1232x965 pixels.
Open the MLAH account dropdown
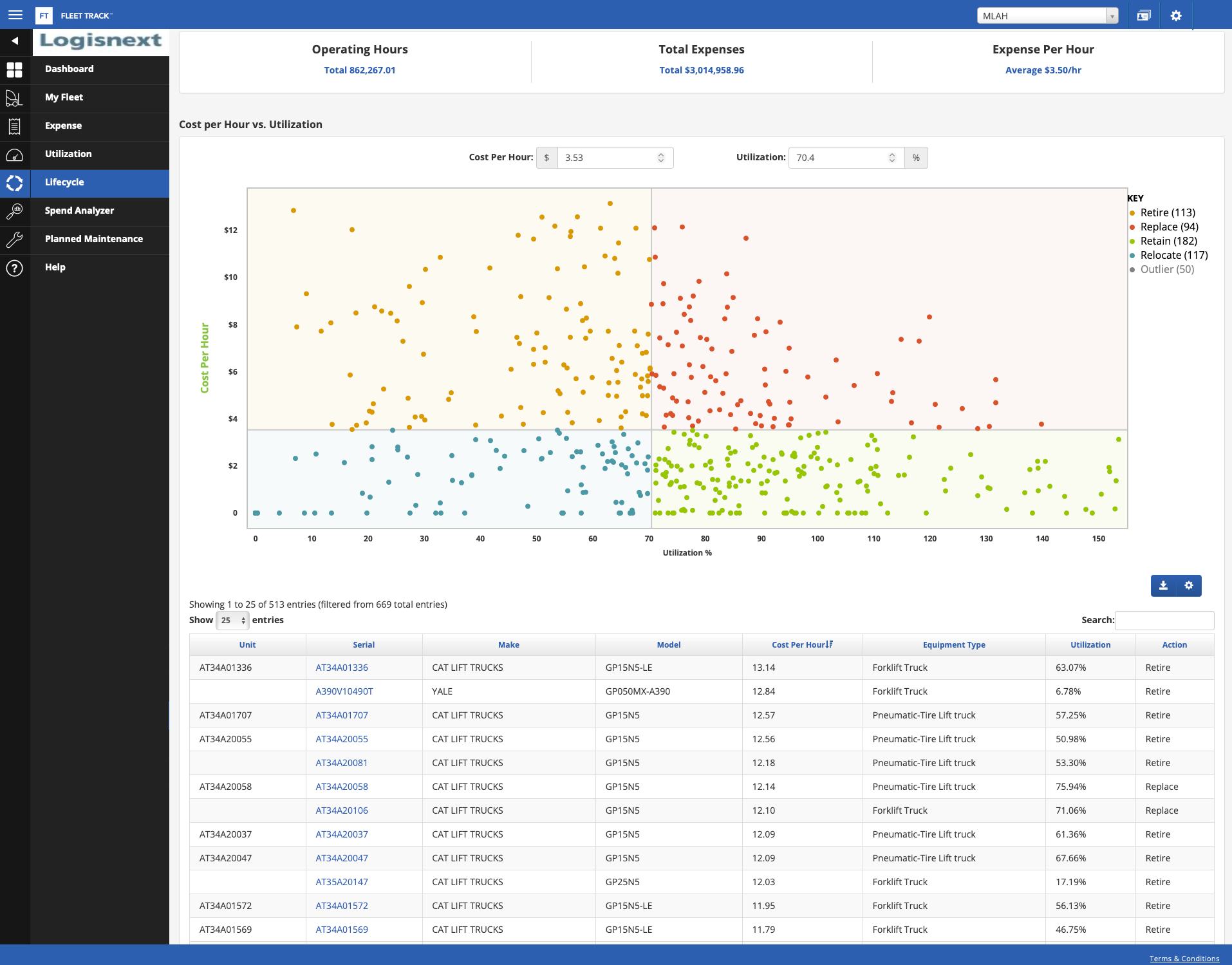[x=1047, y=16]
